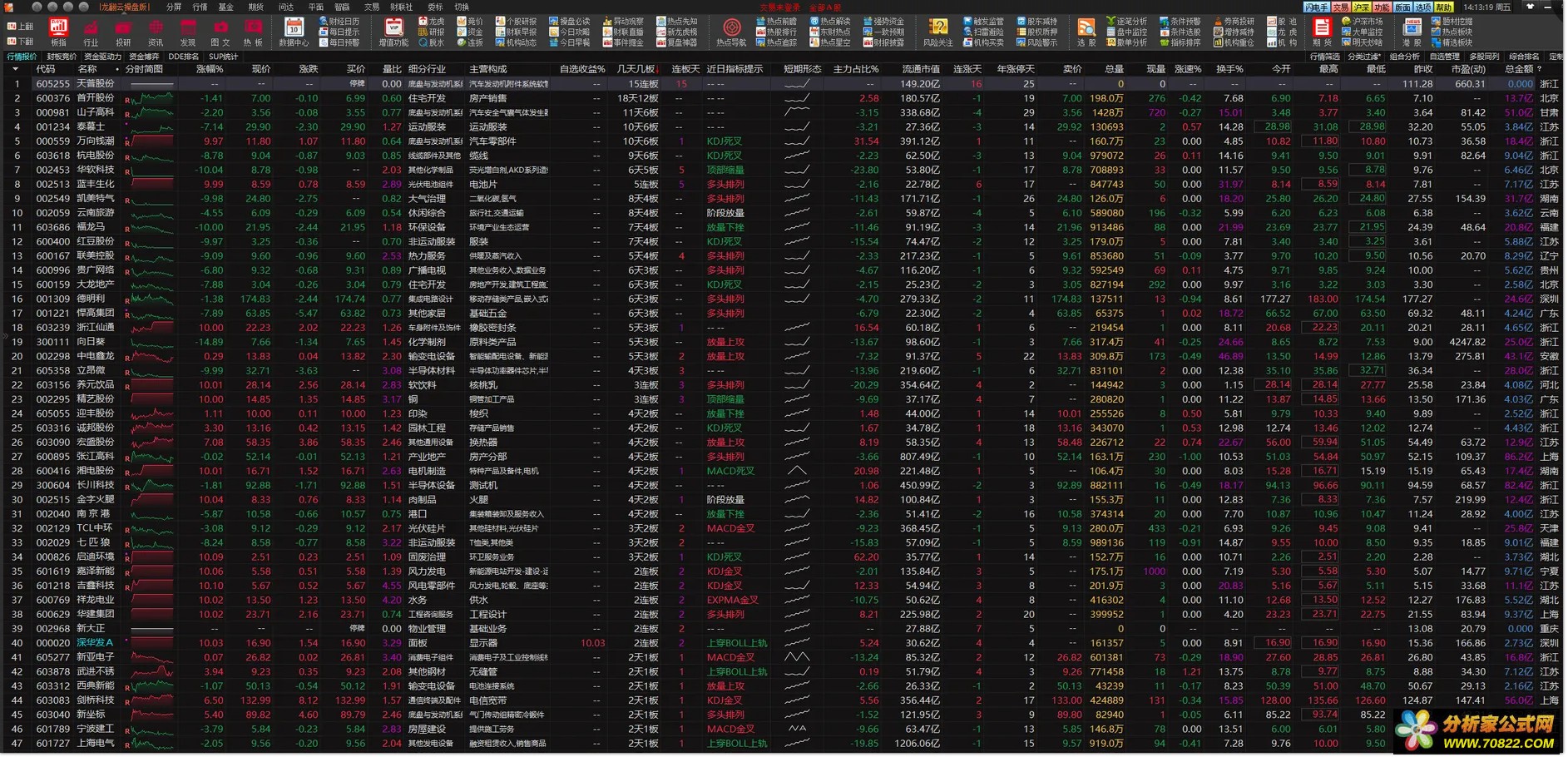Screen dimensions: 1568x757
Task: Open 异动观察 toolbar item
Action: click(x=623, y=22)
